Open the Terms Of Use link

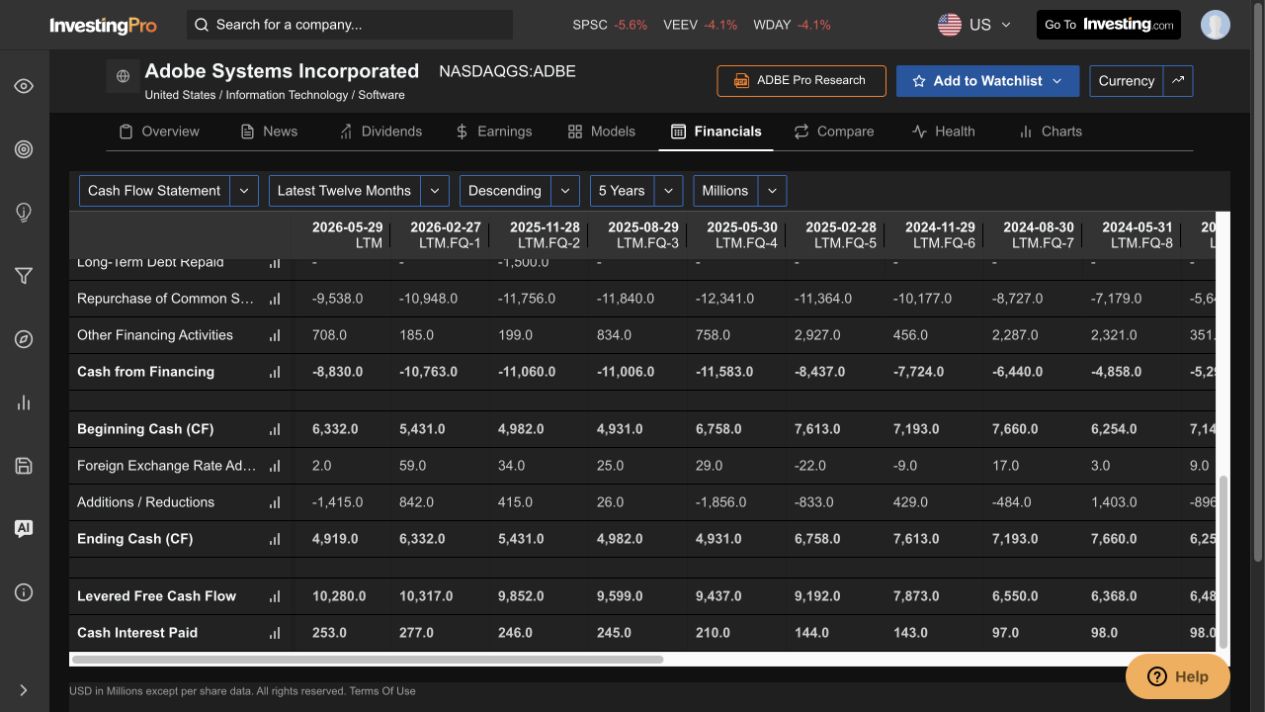[382, 691]
